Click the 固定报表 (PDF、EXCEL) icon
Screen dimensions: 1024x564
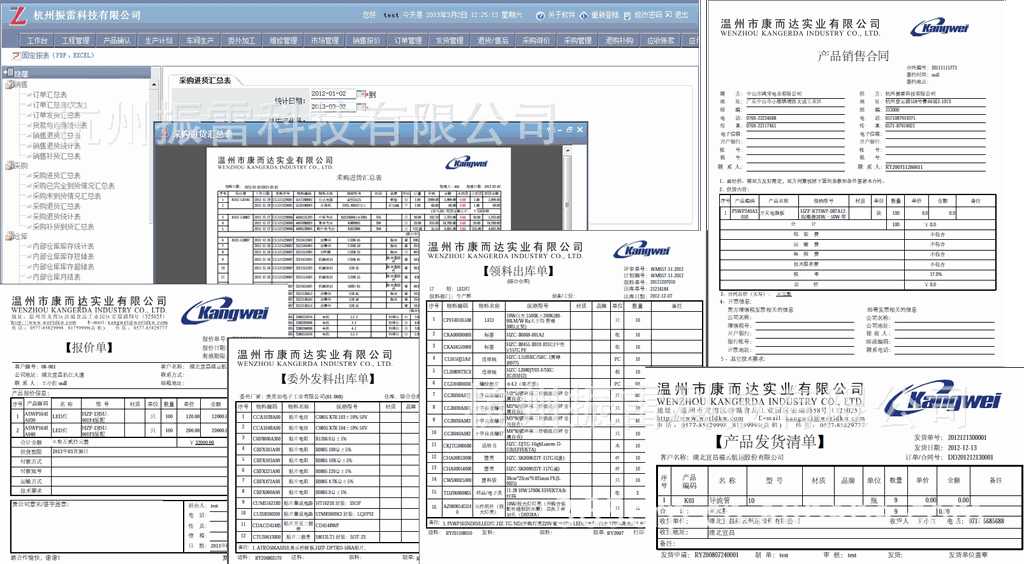click(16, 55)
